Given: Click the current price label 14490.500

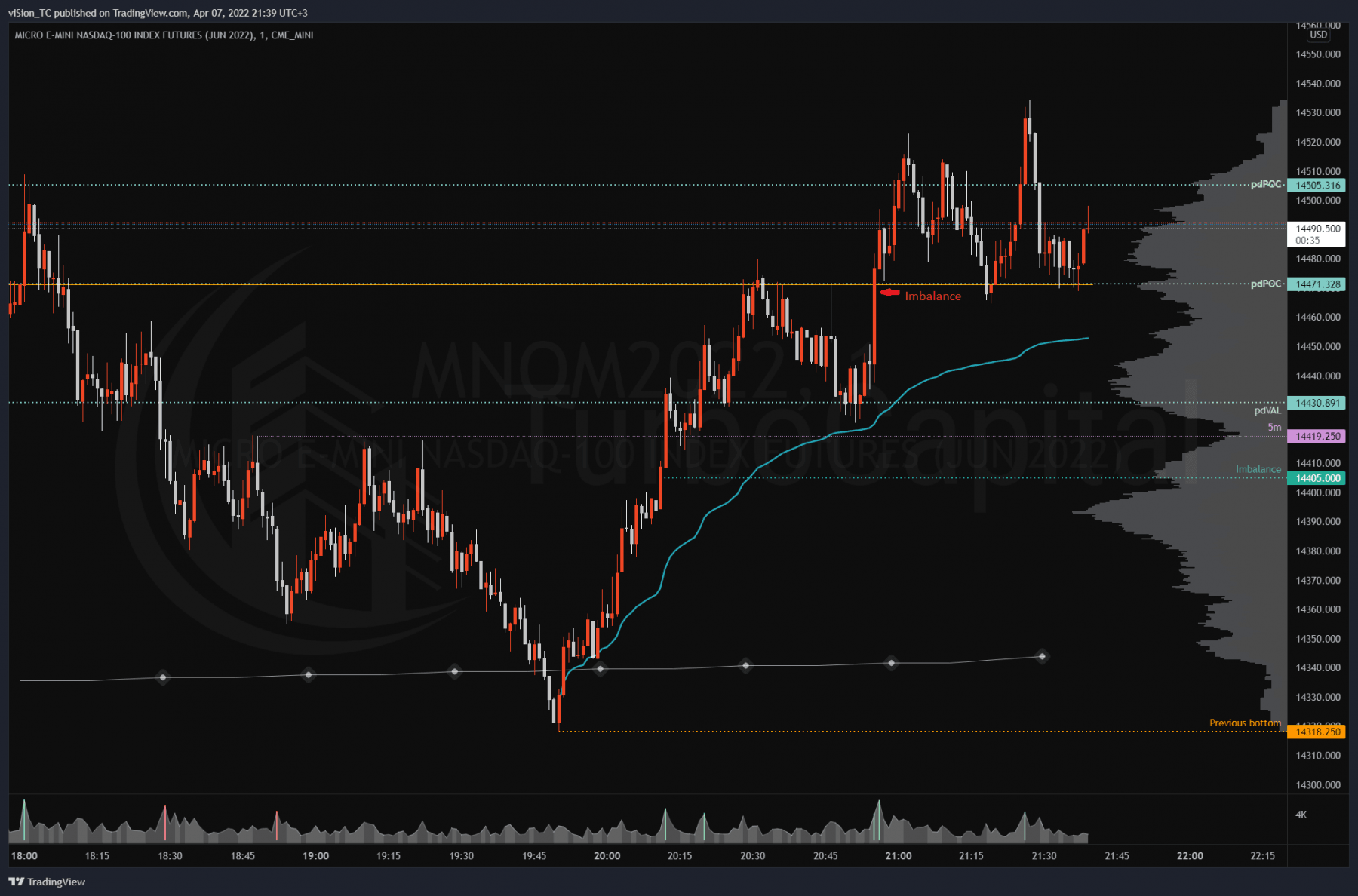Looking at the screenshot, I should click(1317, 229).
